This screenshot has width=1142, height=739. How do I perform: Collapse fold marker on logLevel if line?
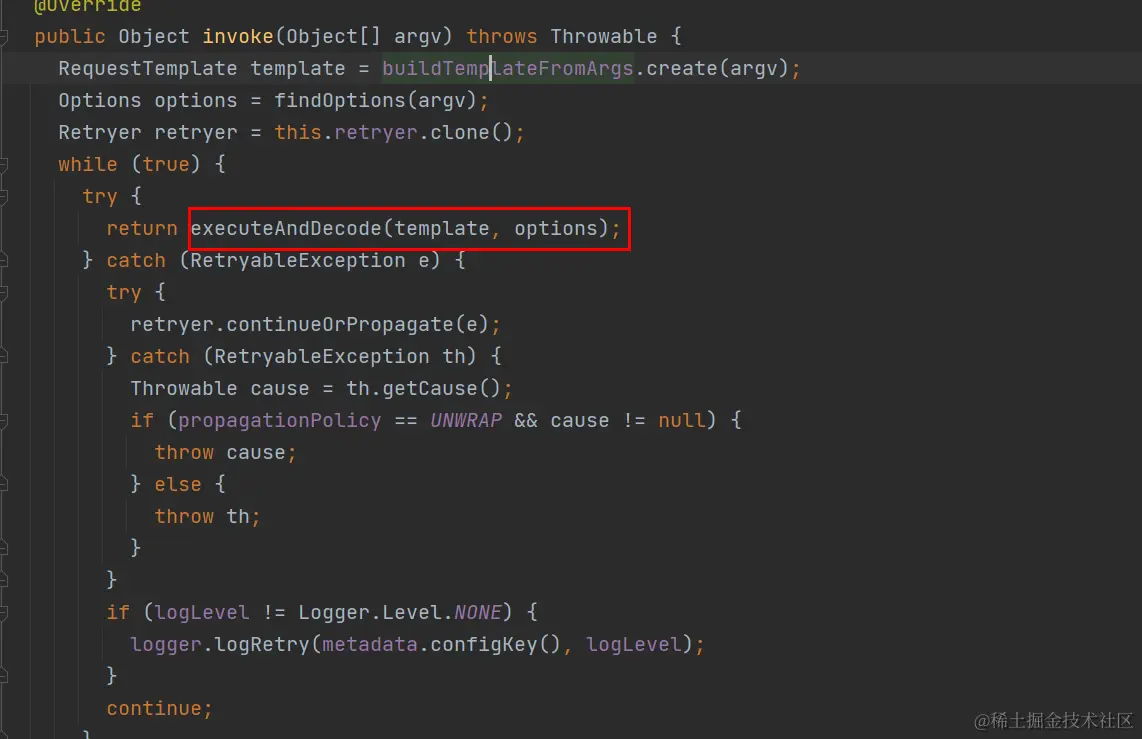pyautogui.click(x=3, y=613)
